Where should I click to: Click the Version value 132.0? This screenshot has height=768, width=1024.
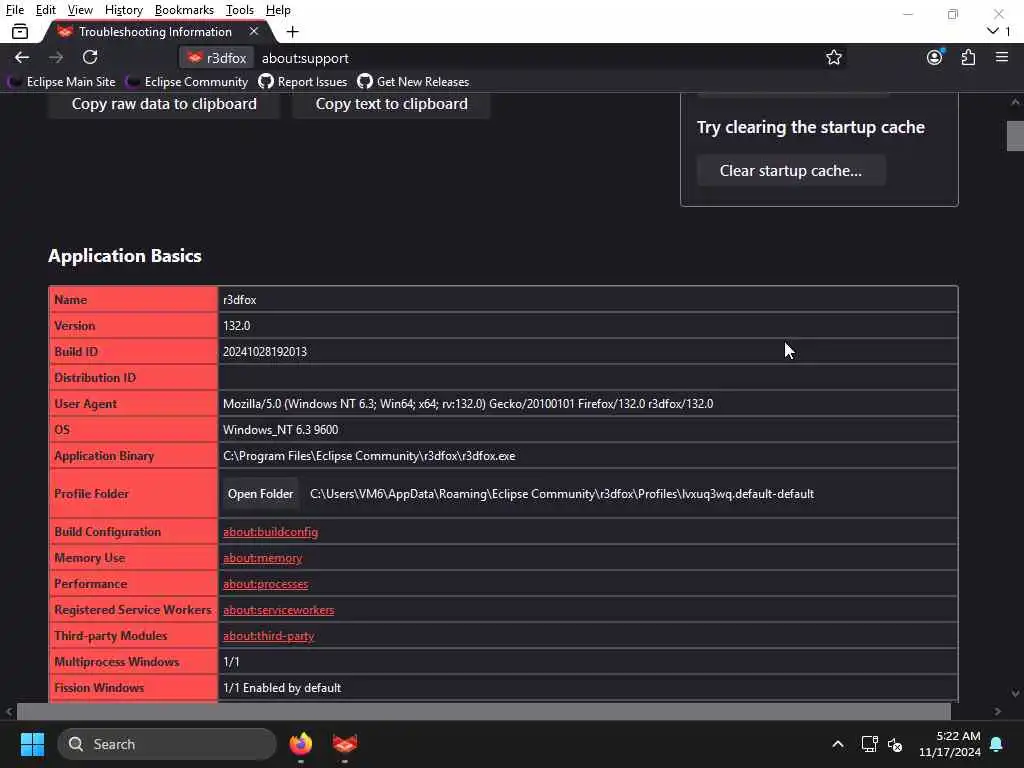236,325
